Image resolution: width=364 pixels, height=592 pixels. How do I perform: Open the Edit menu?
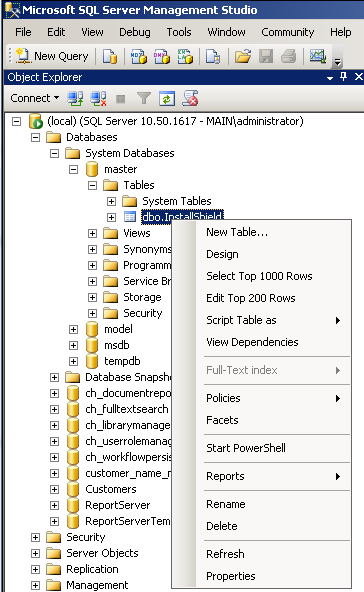[56, 32]
